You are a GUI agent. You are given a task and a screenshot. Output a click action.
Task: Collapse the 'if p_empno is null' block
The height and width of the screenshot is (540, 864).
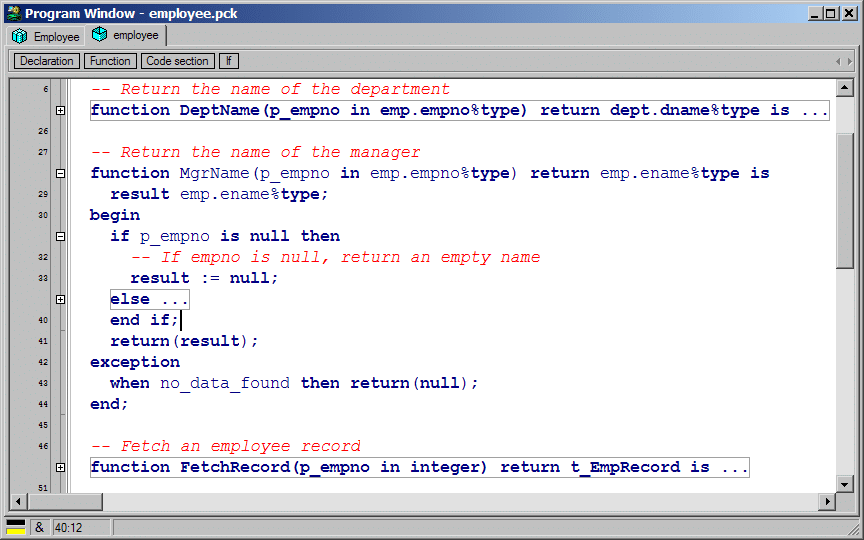coord(61,236)
